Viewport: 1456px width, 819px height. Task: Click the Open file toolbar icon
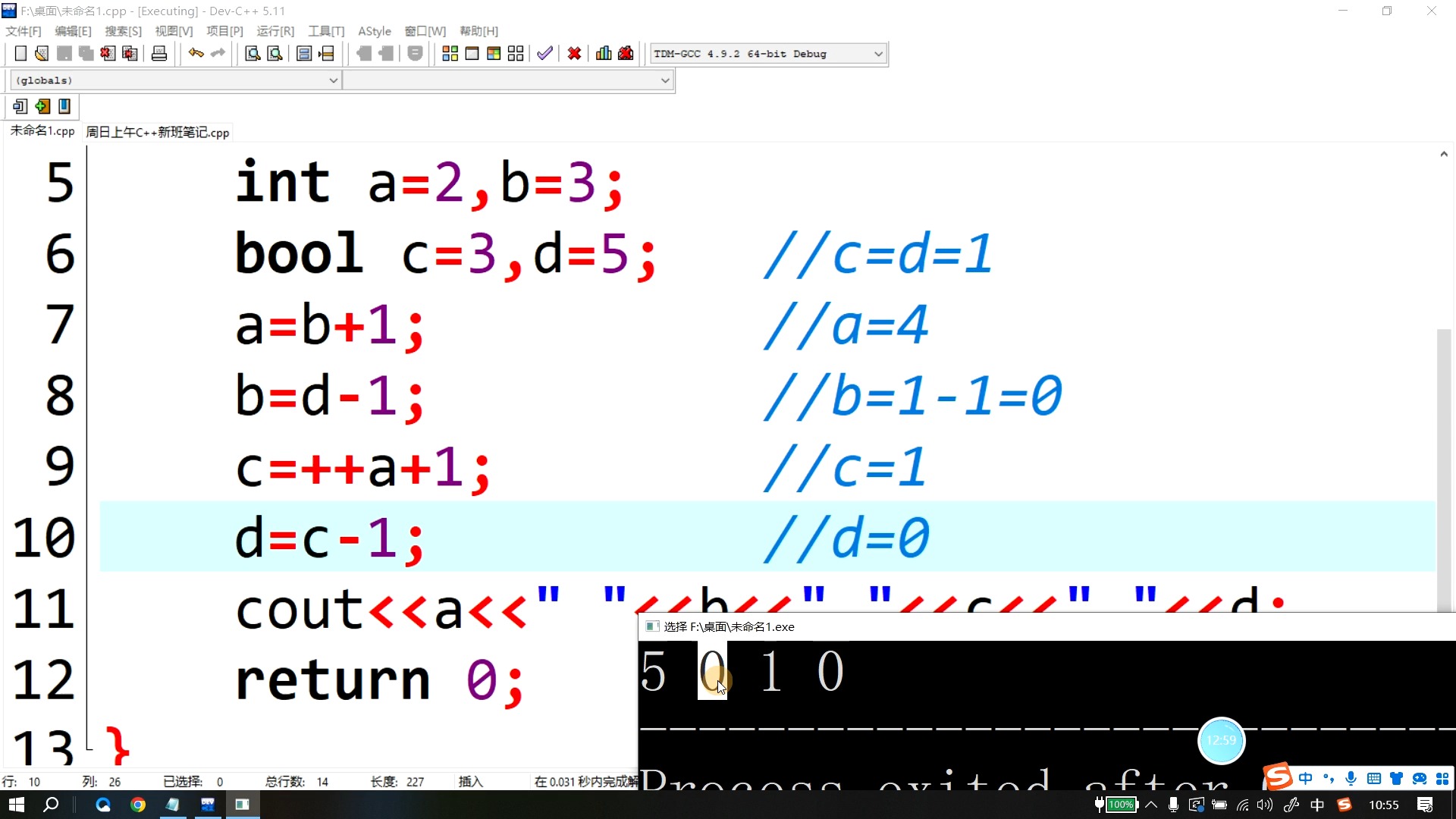(x=42, y=54)
